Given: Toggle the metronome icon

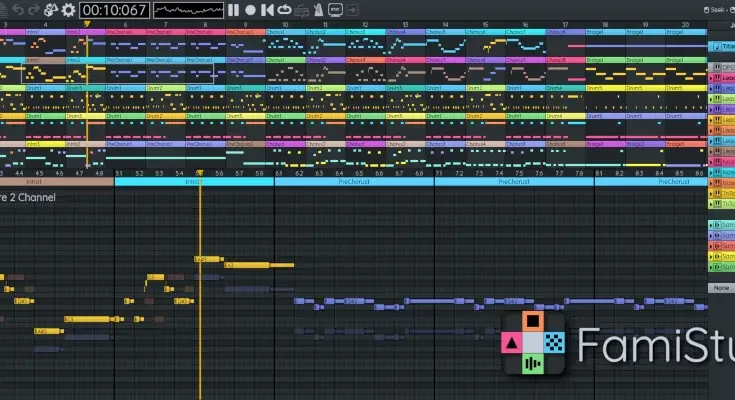Looking at the screenshot, I should (x=318, y=9).
